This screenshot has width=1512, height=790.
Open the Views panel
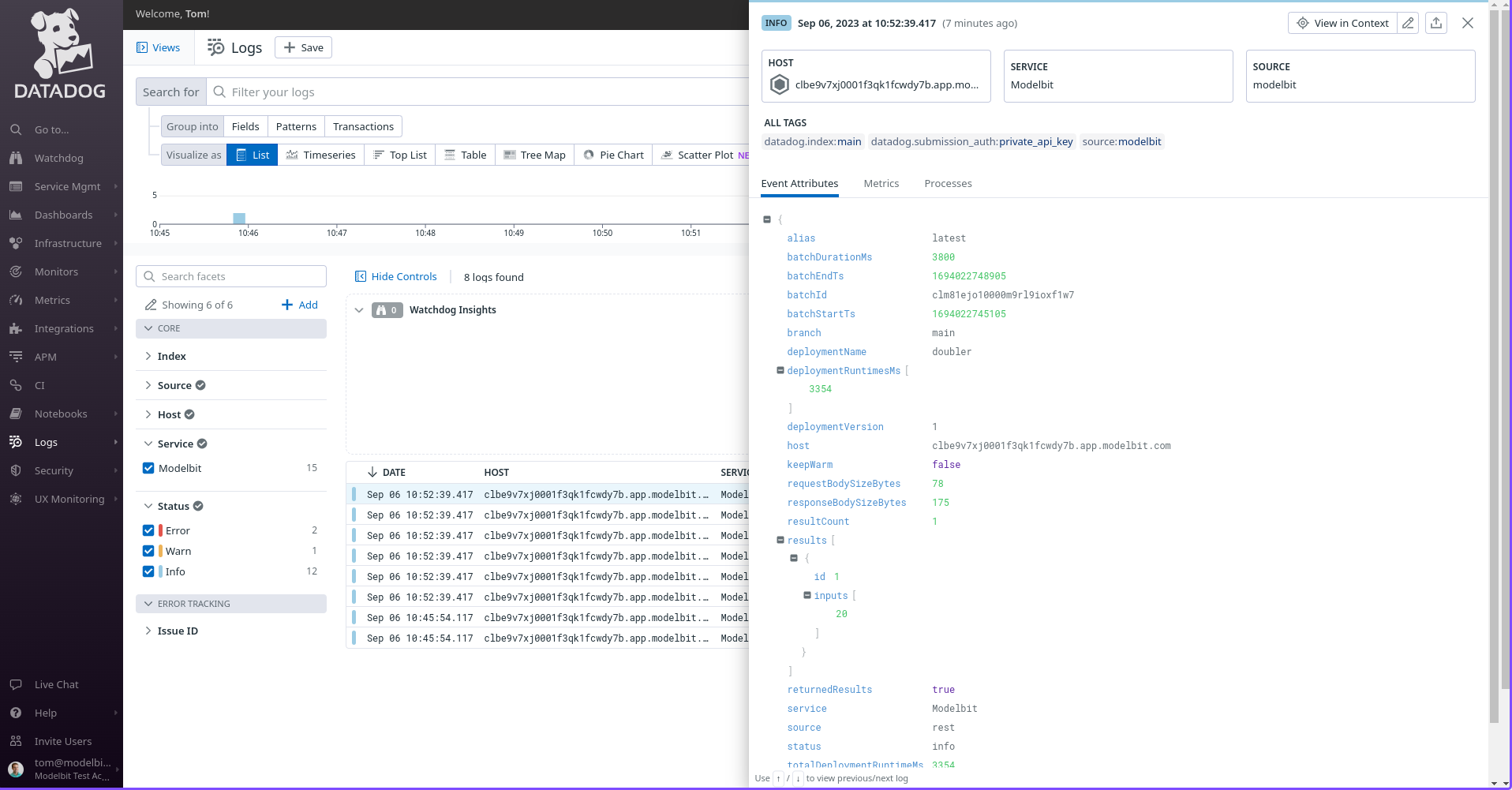158,47
